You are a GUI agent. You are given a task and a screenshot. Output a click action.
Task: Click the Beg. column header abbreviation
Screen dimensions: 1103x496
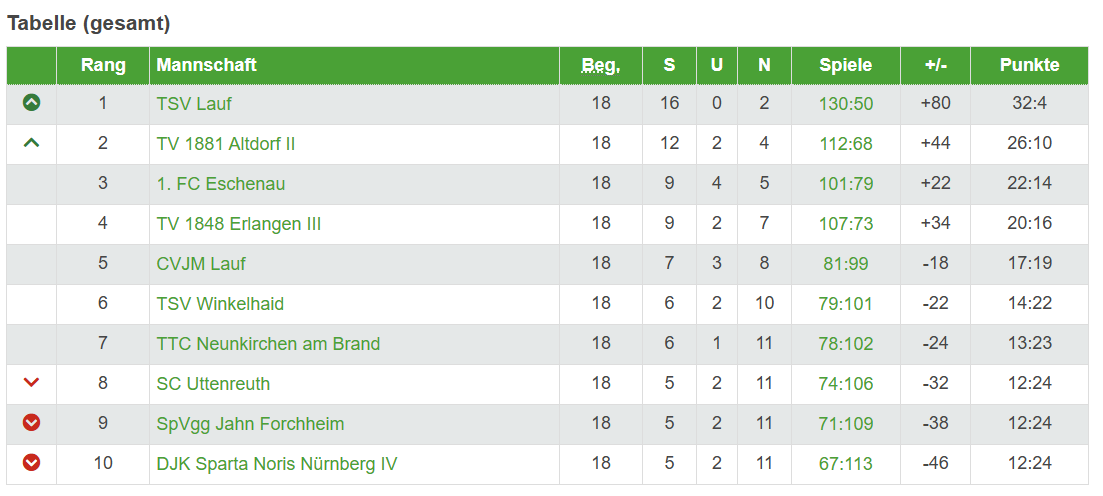[600, 65]
